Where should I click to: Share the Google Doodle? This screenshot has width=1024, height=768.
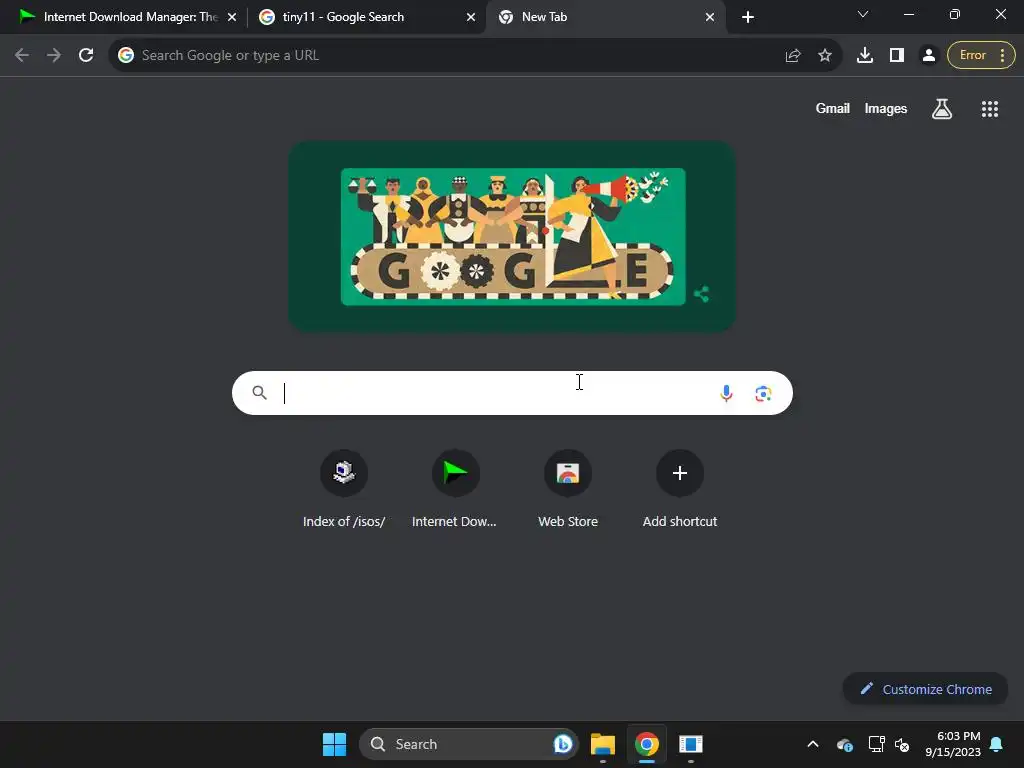click(x=701, y=294)
